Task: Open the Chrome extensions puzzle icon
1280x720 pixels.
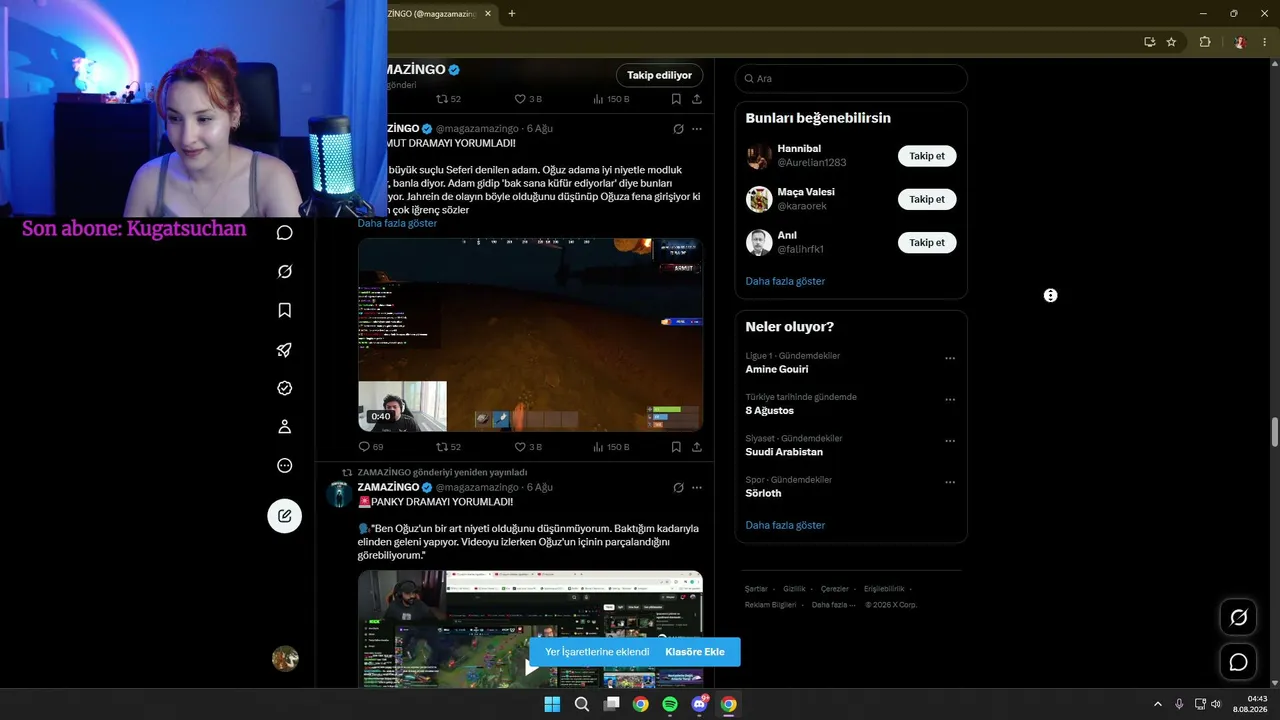Action: (1205, 42)
